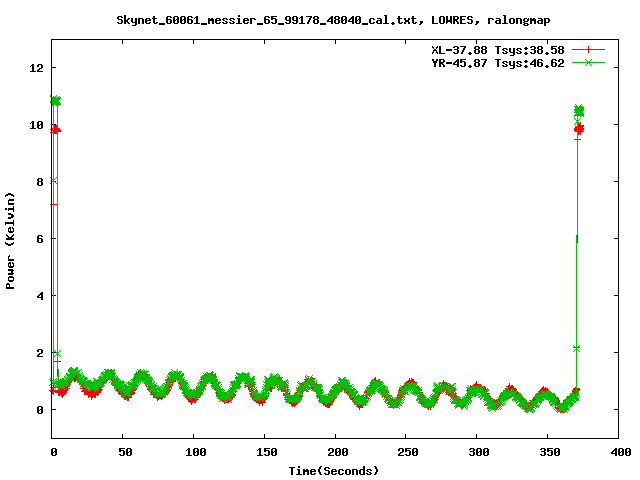This screenshot has height=480, width=640.
Task: Click the y-axis tick label 4
Action: tap(40, 296)
